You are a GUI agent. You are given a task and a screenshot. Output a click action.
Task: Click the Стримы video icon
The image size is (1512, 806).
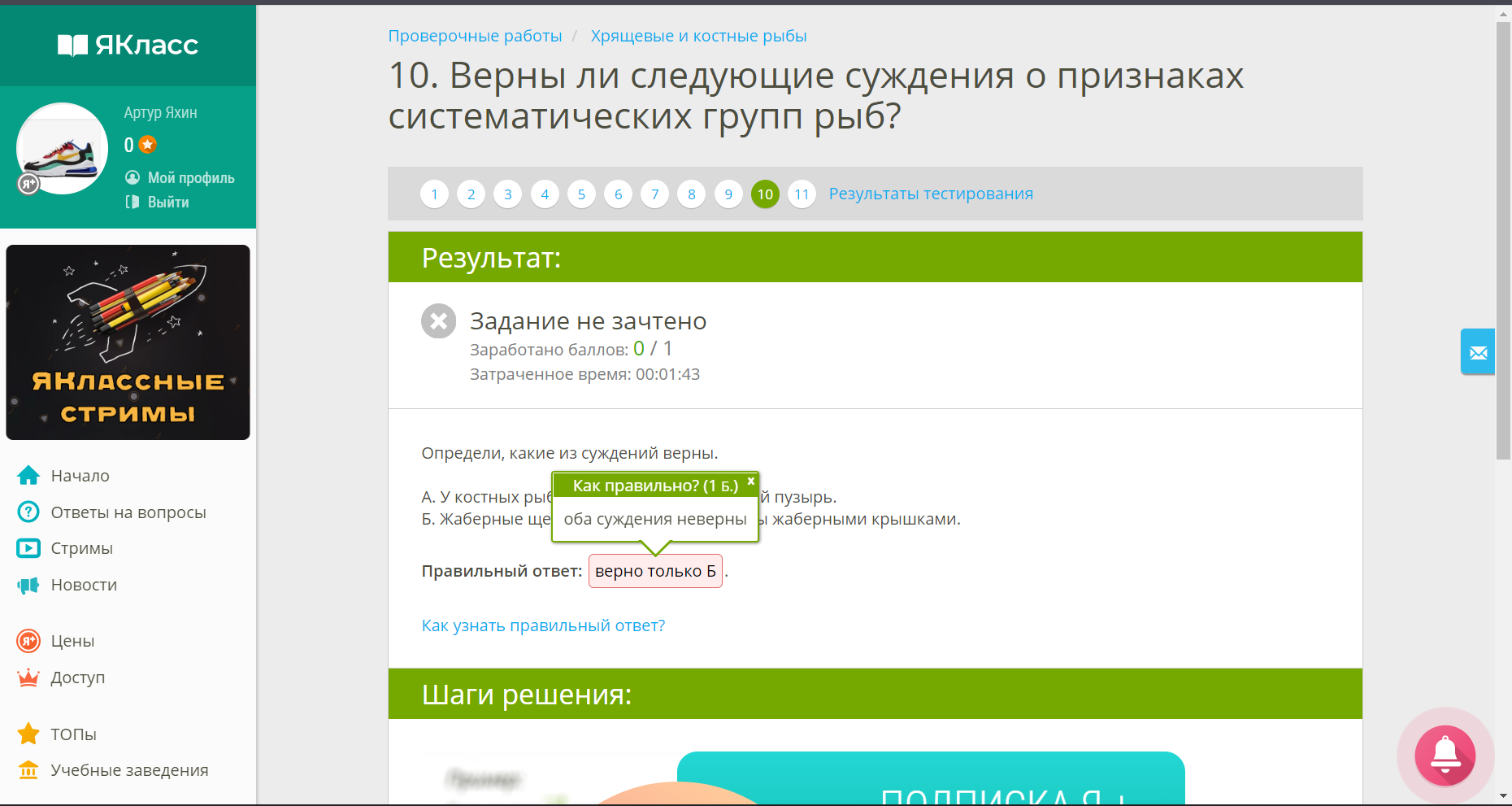(x=28, y=548)
